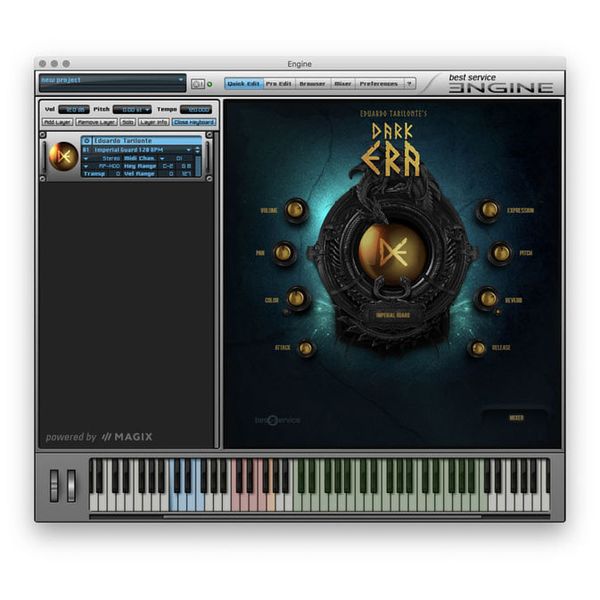Screen dimensions: 600x600
Task: Switch to the Pro Edit tab
Action: tap(279, 83)
